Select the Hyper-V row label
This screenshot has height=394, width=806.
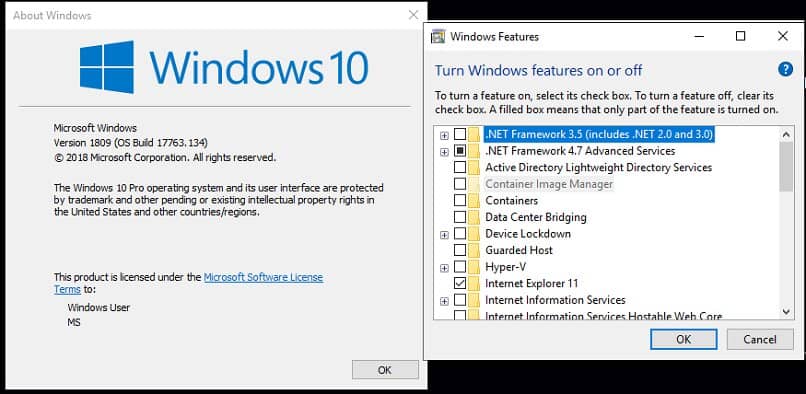(505, 266)
